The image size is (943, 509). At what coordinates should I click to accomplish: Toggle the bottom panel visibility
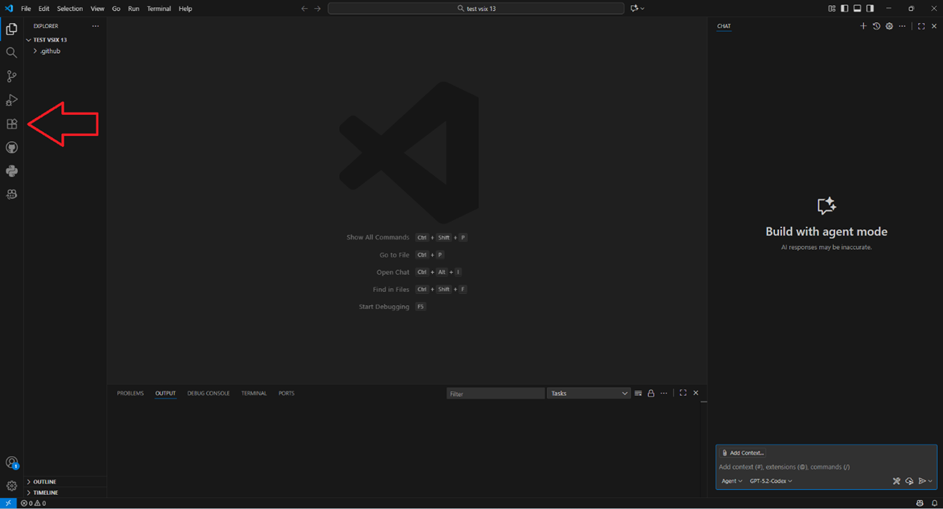[x=857, y=8]
